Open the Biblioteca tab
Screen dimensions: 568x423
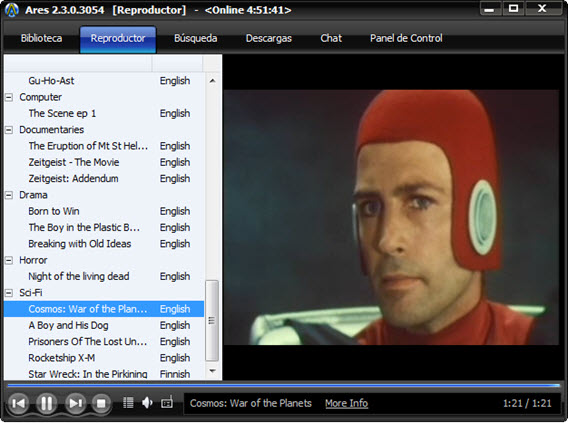(41, 38)
